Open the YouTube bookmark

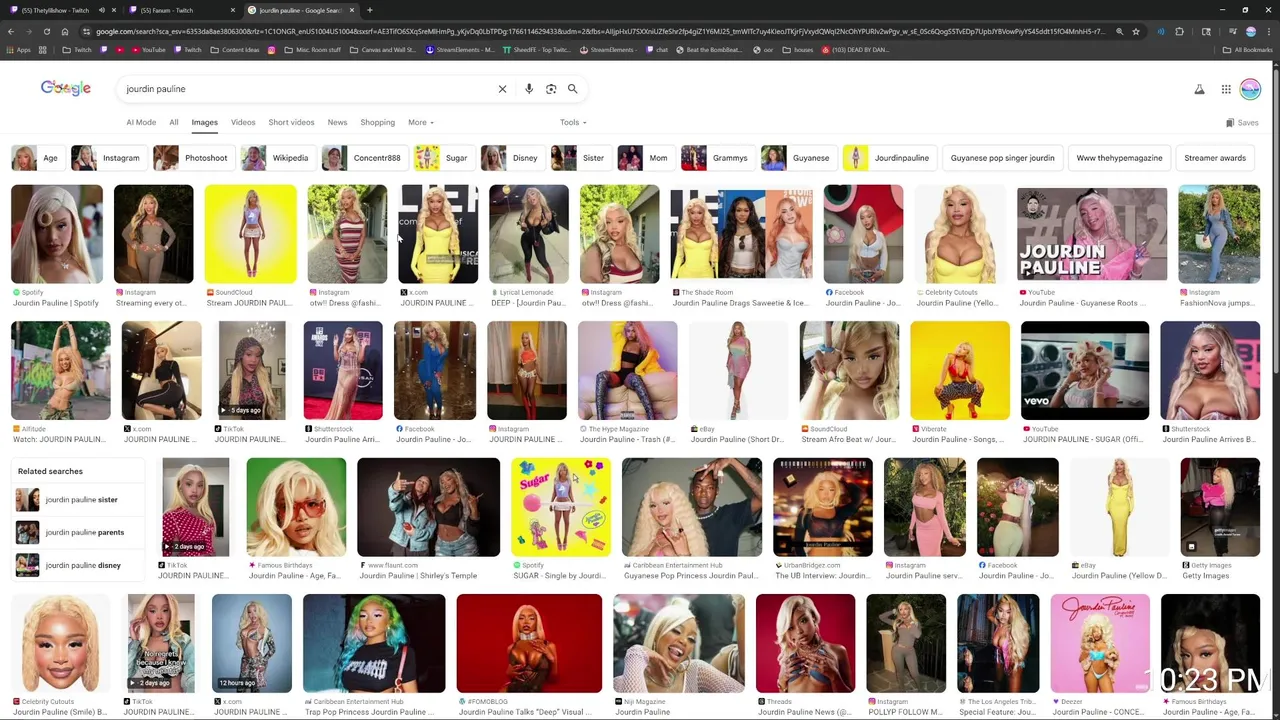click(x=149, y=50)
